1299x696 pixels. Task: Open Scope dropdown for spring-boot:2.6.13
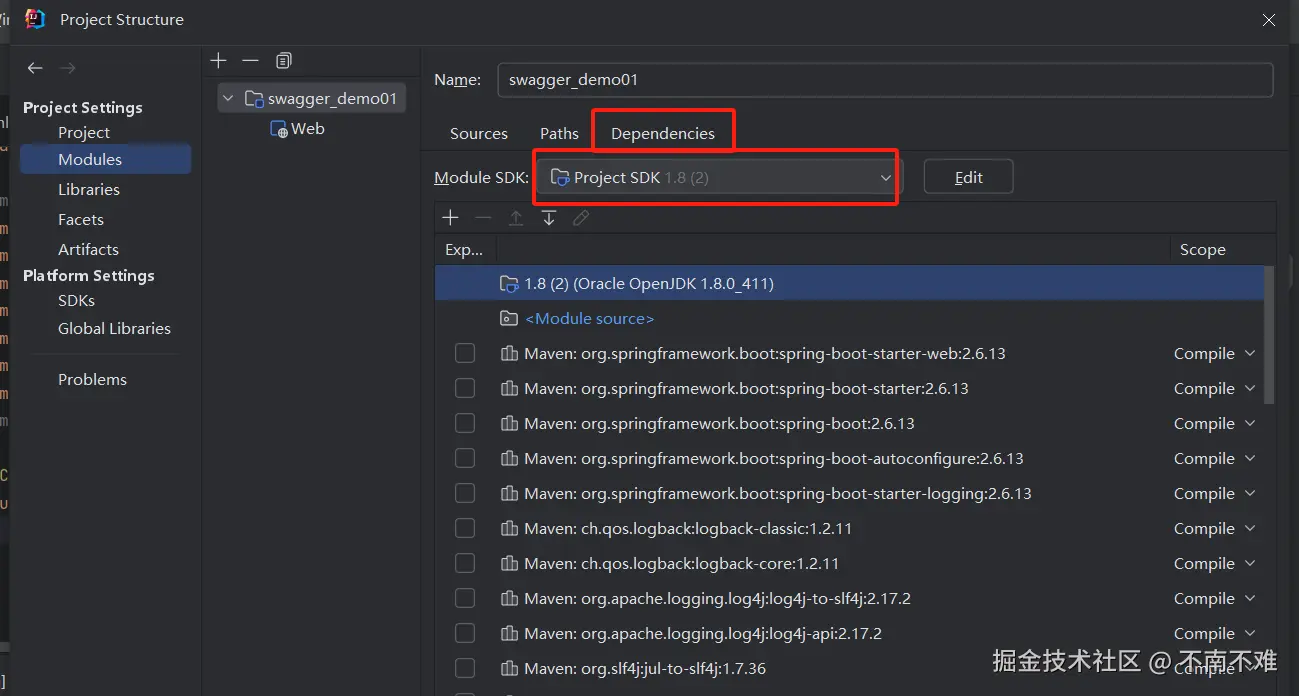[x=1215, y=423]
